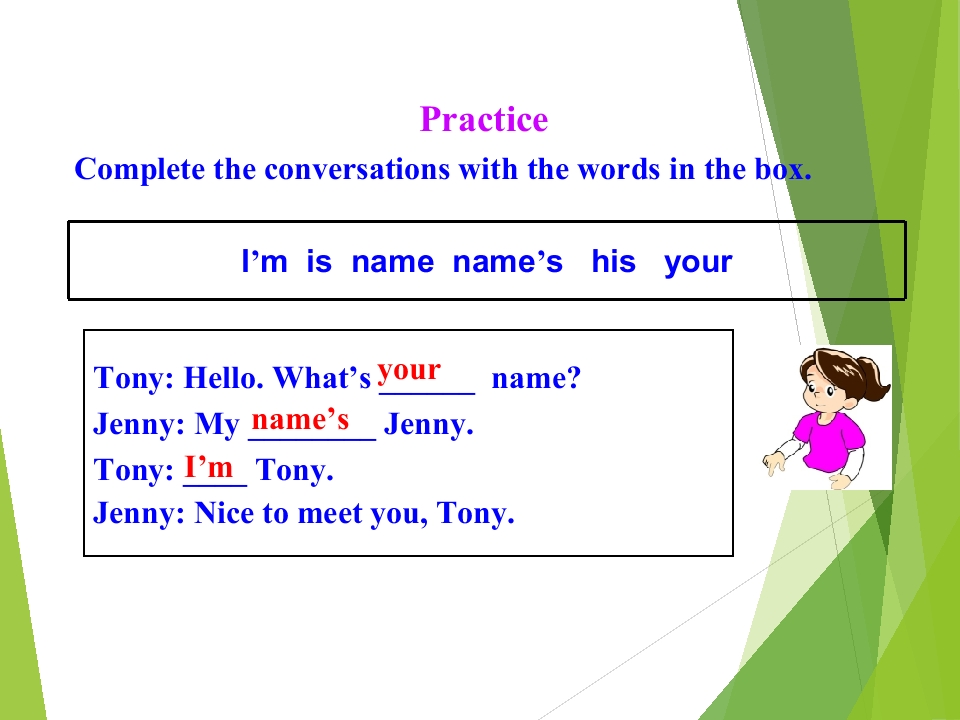Choose black "your" in the word bank
The height and width of the screenshot is (720, 960).
698,263
